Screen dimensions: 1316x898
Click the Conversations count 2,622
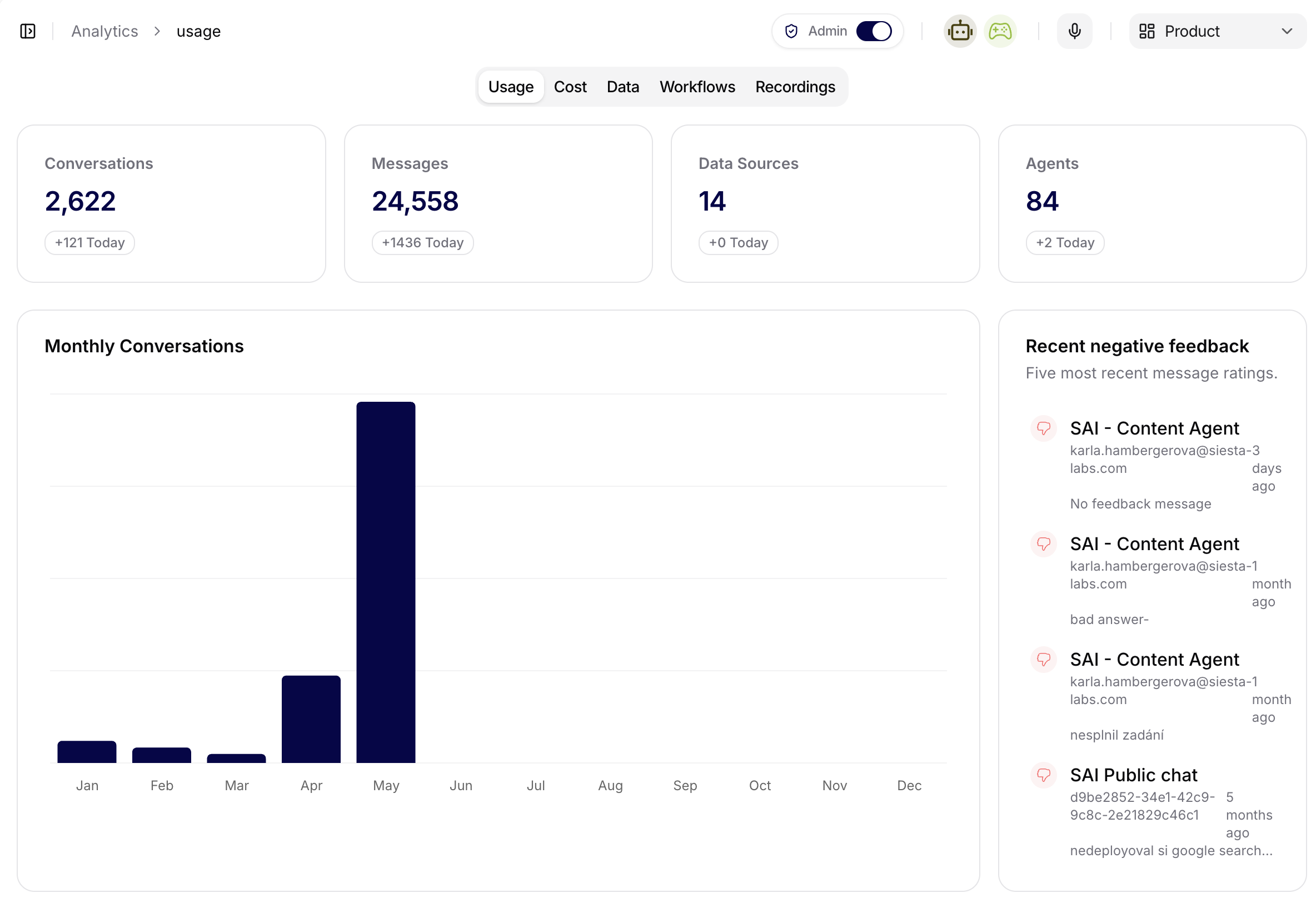[x=81, y=202]
